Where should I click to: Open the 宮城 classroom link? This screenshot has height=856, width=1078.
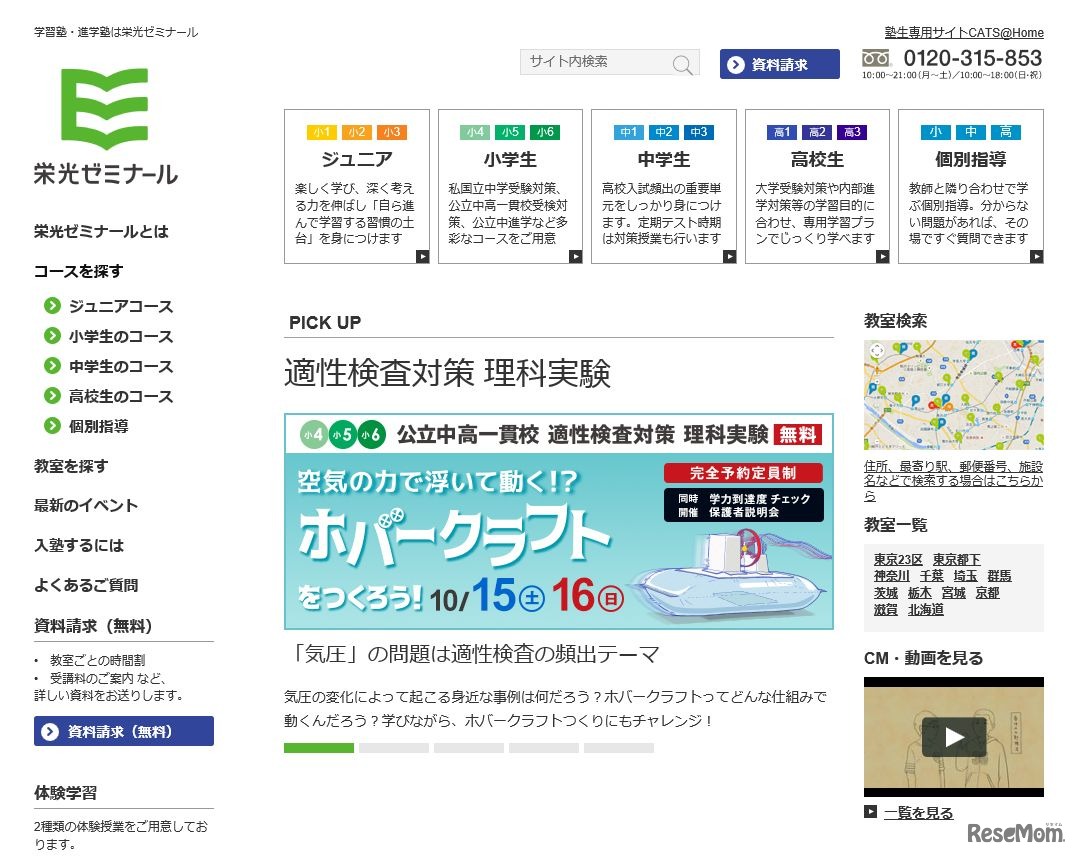coord(954,593)
